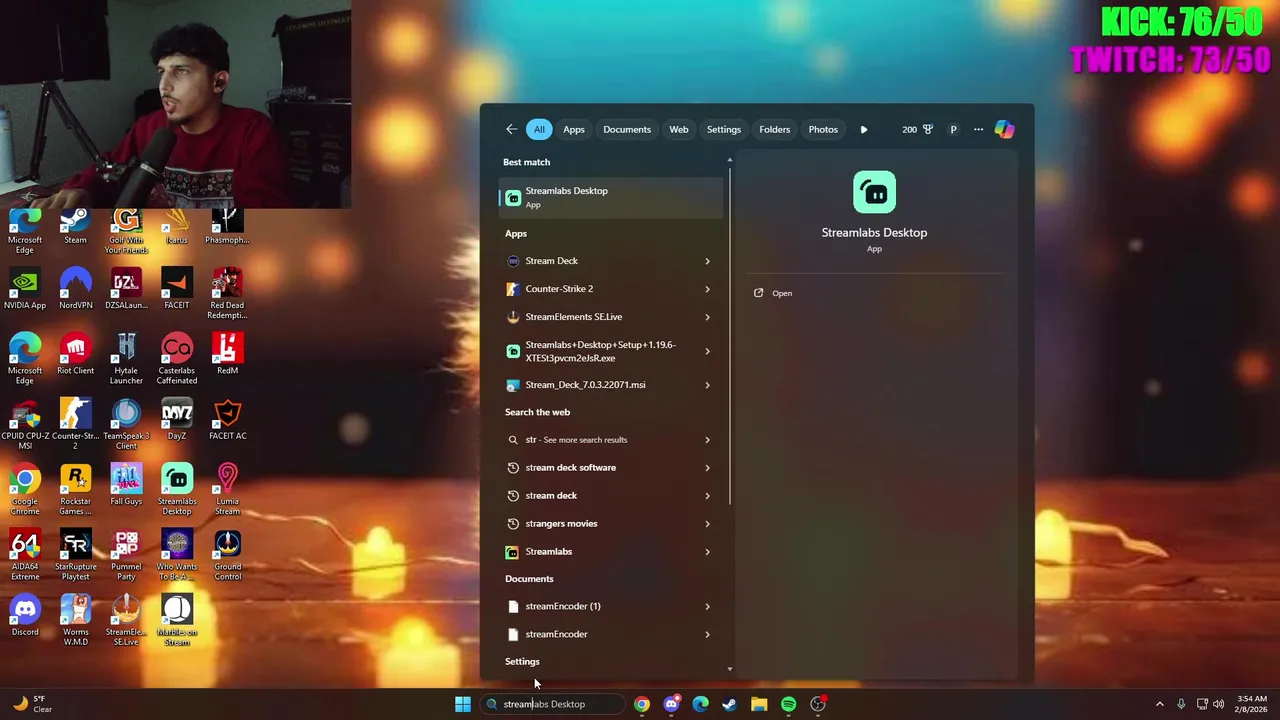
Task: Open Spotify from the taskbar
Action: click(788, 704)
